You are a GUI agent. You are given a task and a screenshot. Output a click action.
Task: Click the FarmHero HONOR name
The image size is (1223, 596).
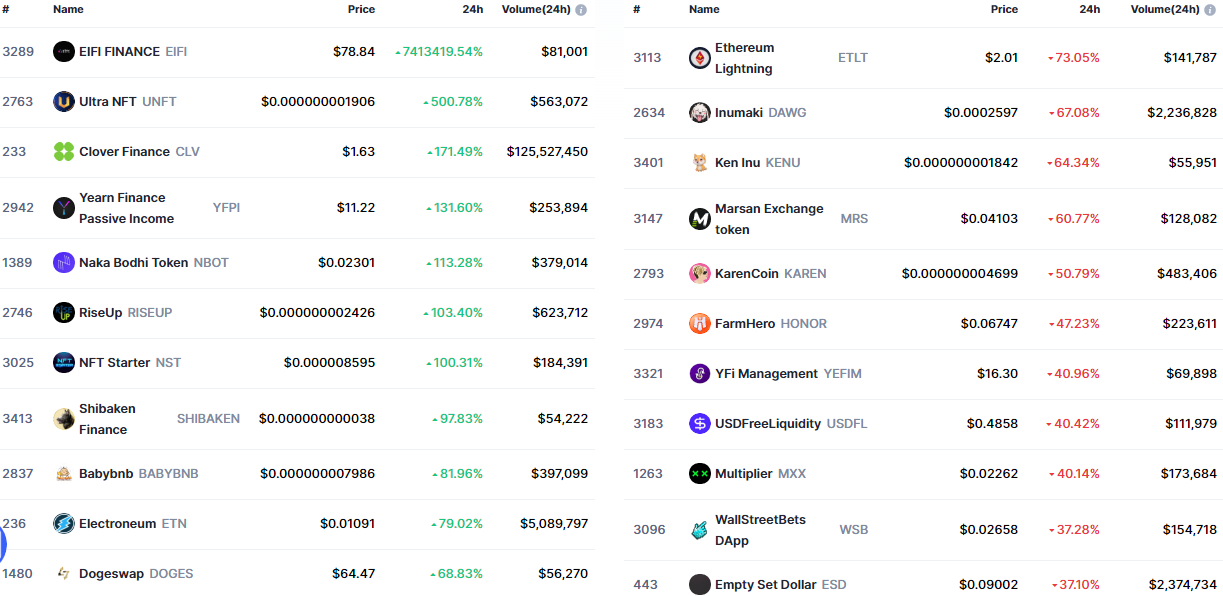point(771,323)
